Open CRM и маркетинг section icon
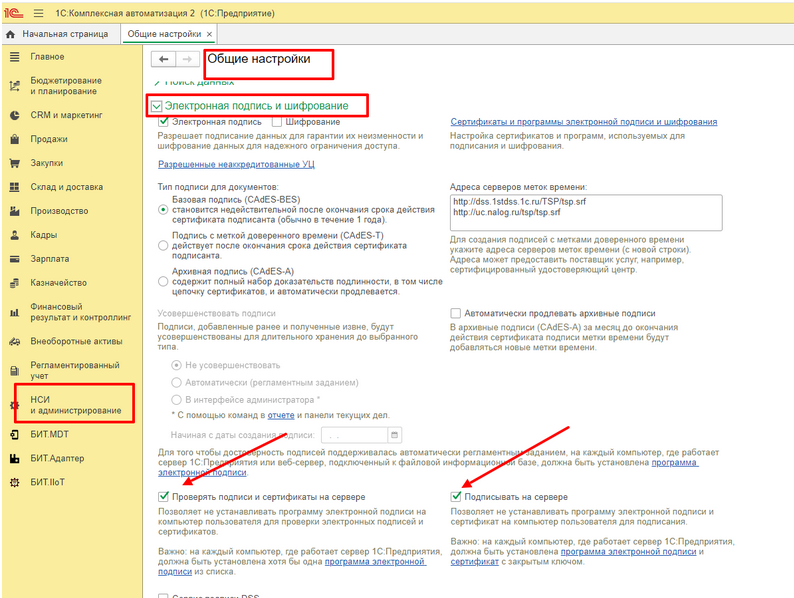Screen dimensions: 794x598 [x=15, y=115]
